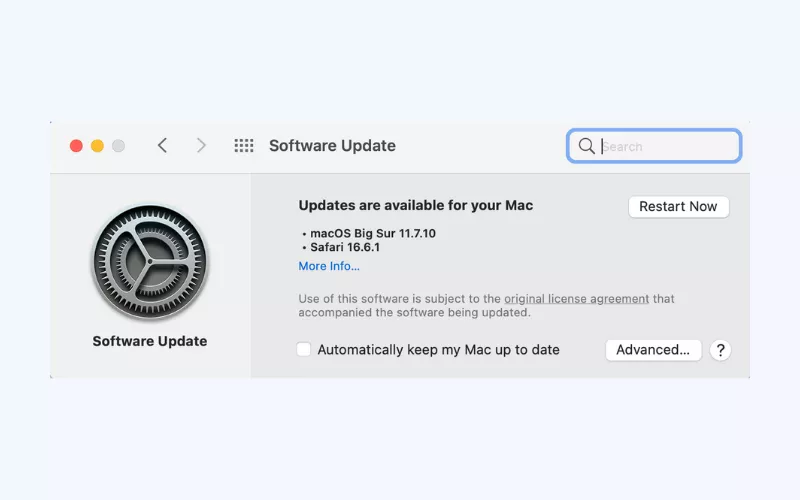Select the macOS Big Sur 11.7.10 update entry

coord(373,233)
